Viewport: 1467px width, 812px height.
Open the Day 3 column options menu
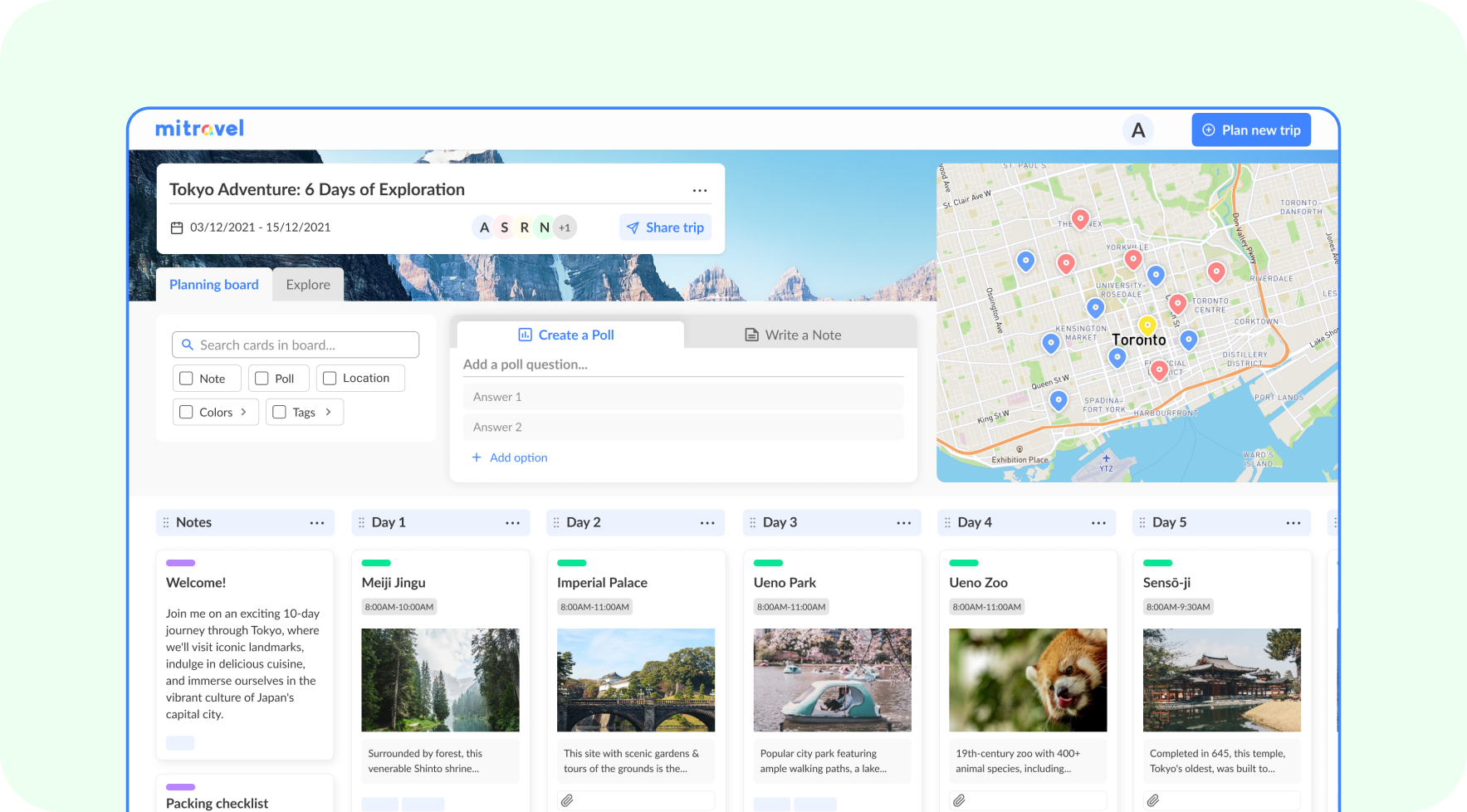tap(904, 523)
